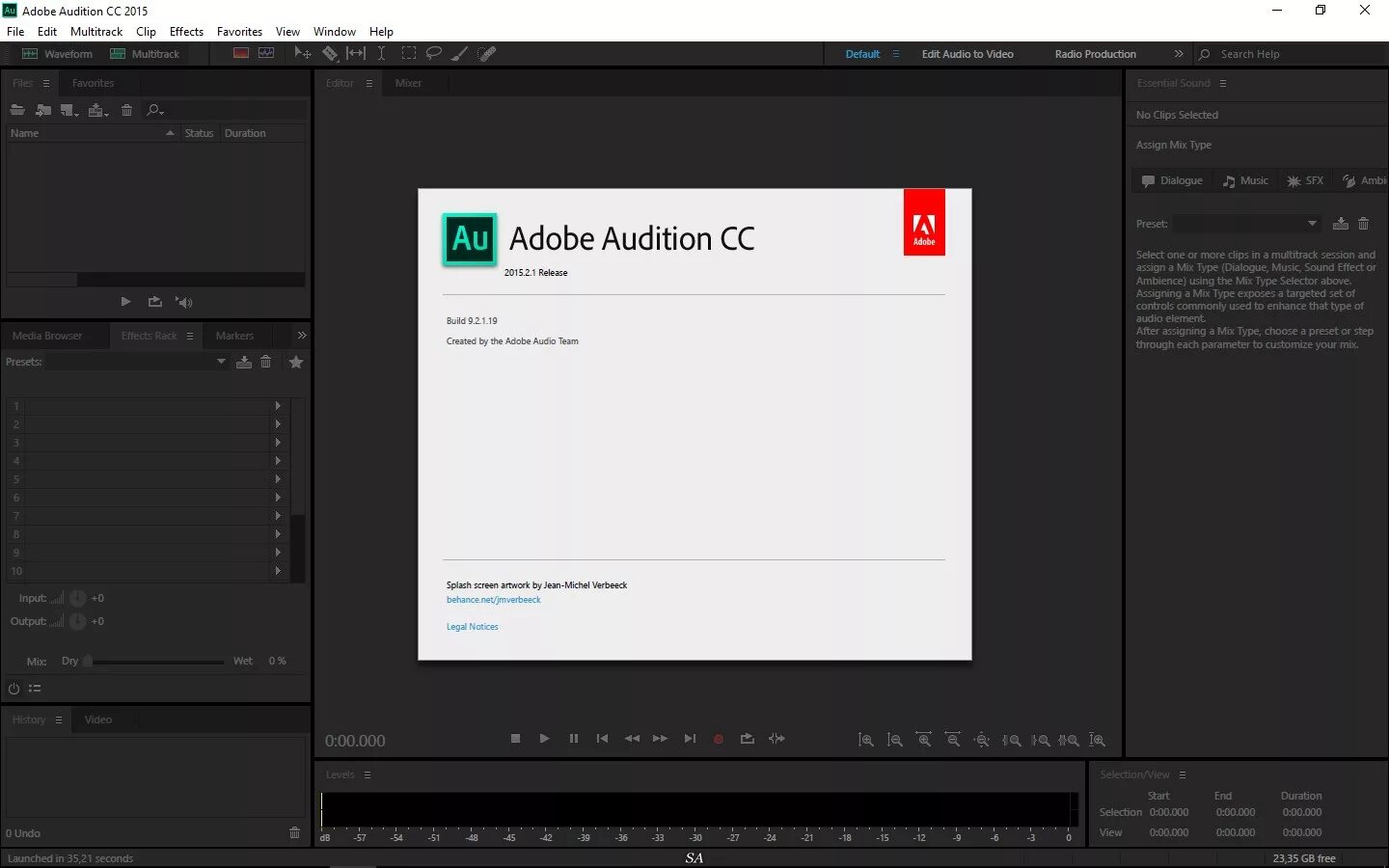Switch to the Media Browser tab
Viewport: 1389px width, 868px height.
tap(47, 336)
